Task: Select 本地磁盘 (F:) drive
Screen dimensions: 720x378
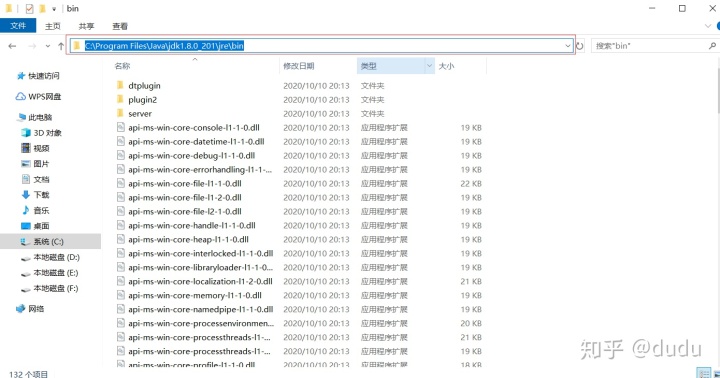Action: click(56, 288)
